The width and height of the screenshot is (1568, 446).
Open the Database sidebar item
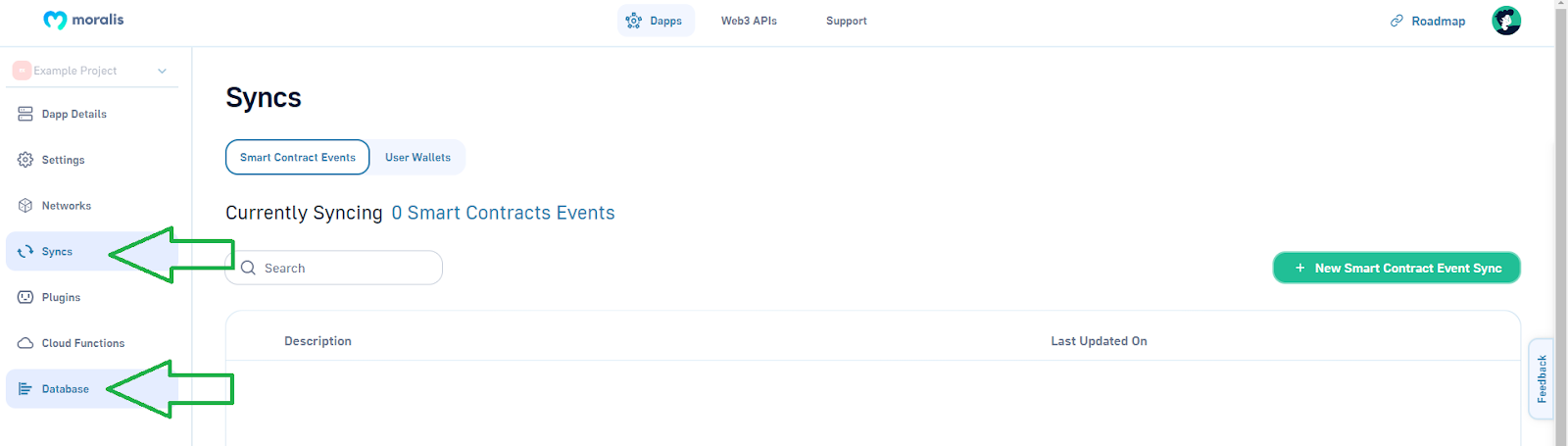(x=92, y=389)
